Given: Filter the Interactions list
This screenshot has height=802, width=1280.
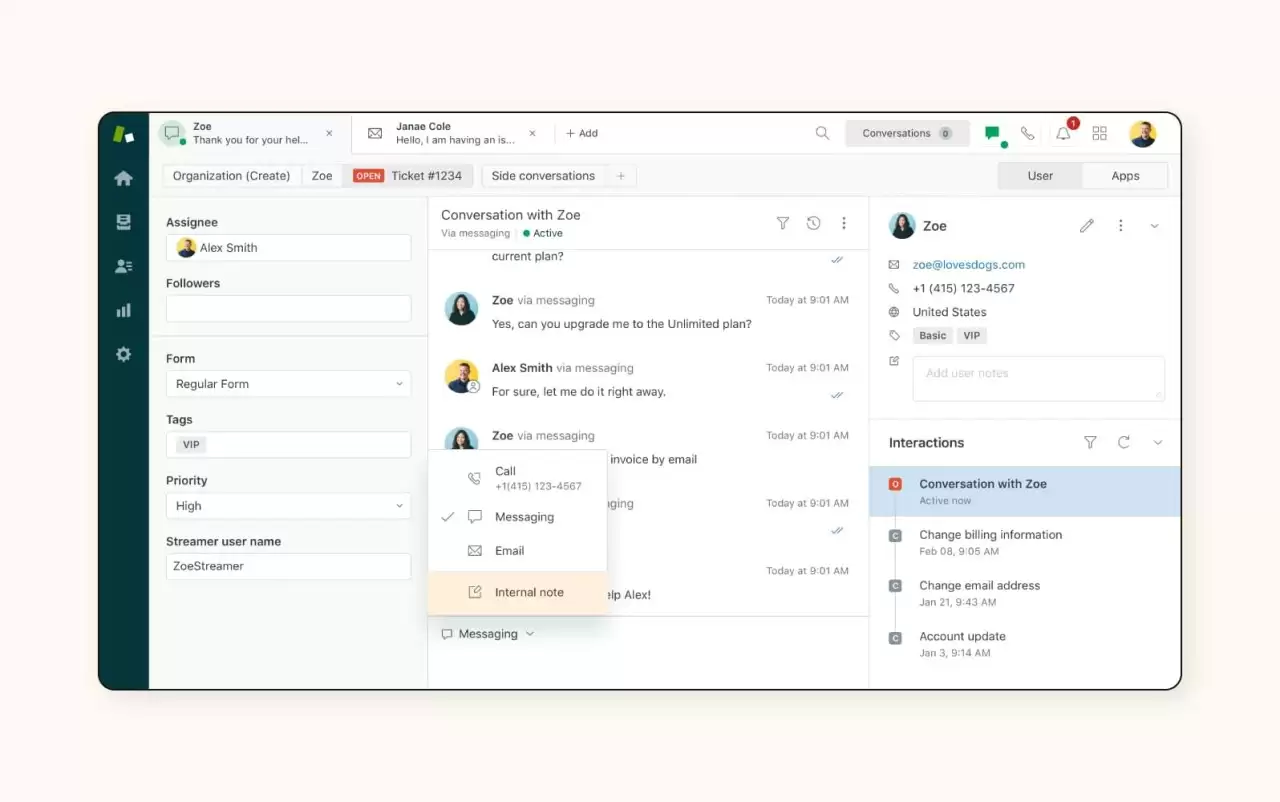Looking at the screenshot, I should point(1090,442).
